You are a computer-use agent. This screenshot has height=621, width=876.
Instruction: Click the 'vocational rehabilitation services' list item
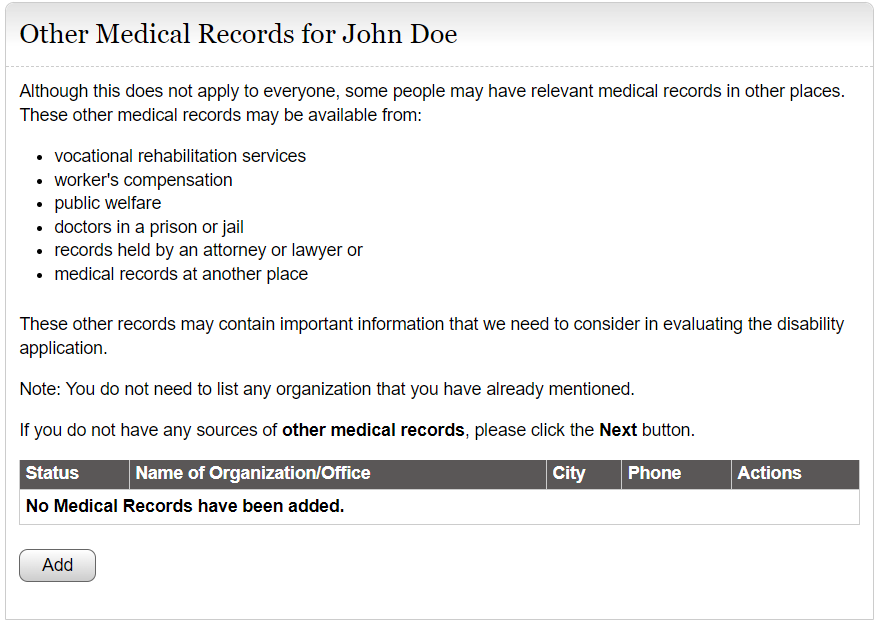tap(180, 156)
